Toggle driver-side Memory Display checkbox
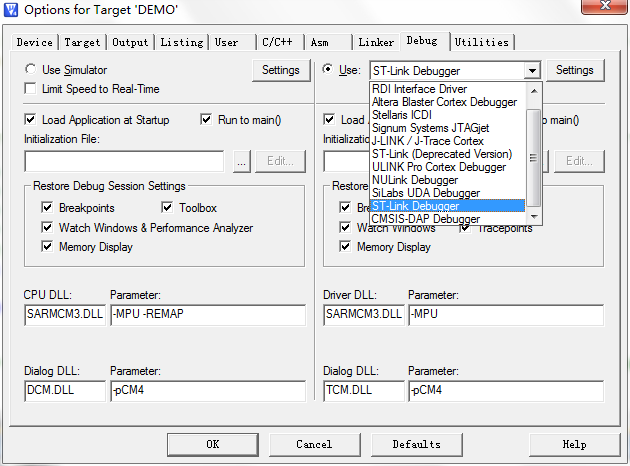This screenshot has height=466, width=630. pos(345,246)
